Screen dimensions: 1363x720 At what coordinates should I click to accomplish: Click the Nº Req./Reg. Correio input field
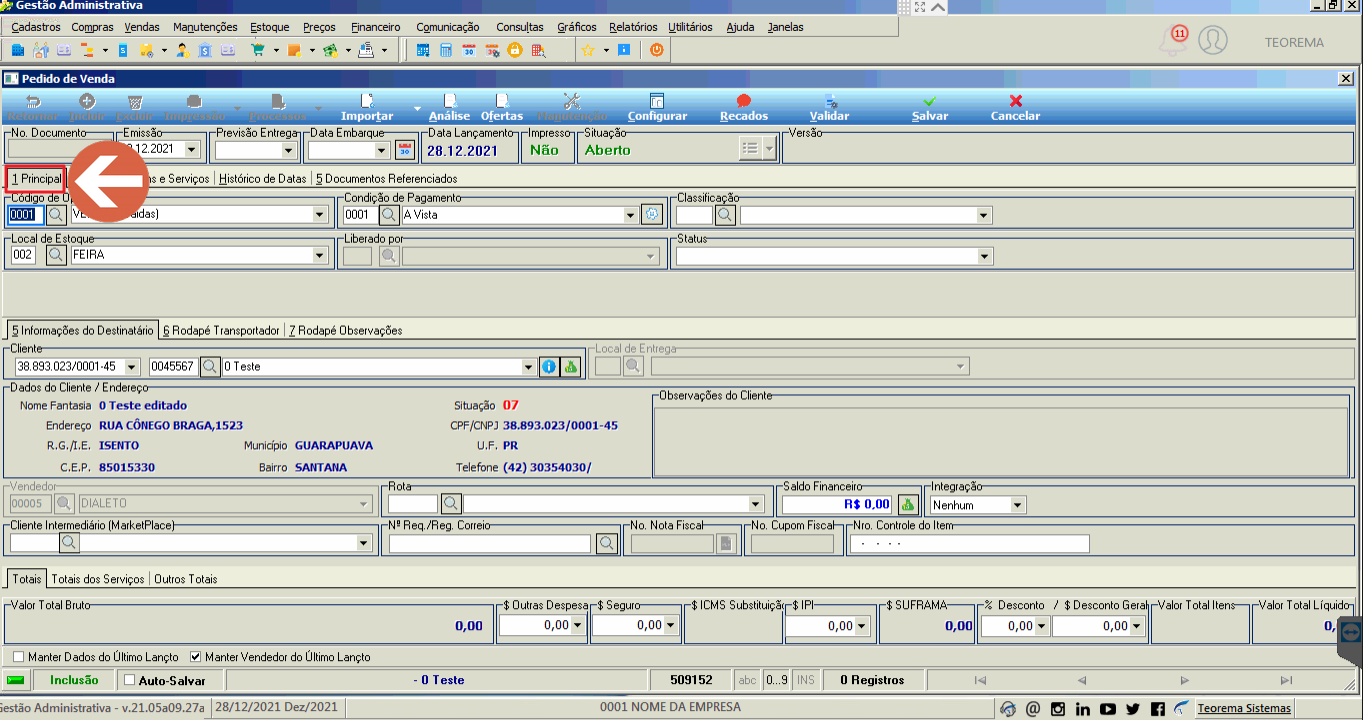pos(490,544)
